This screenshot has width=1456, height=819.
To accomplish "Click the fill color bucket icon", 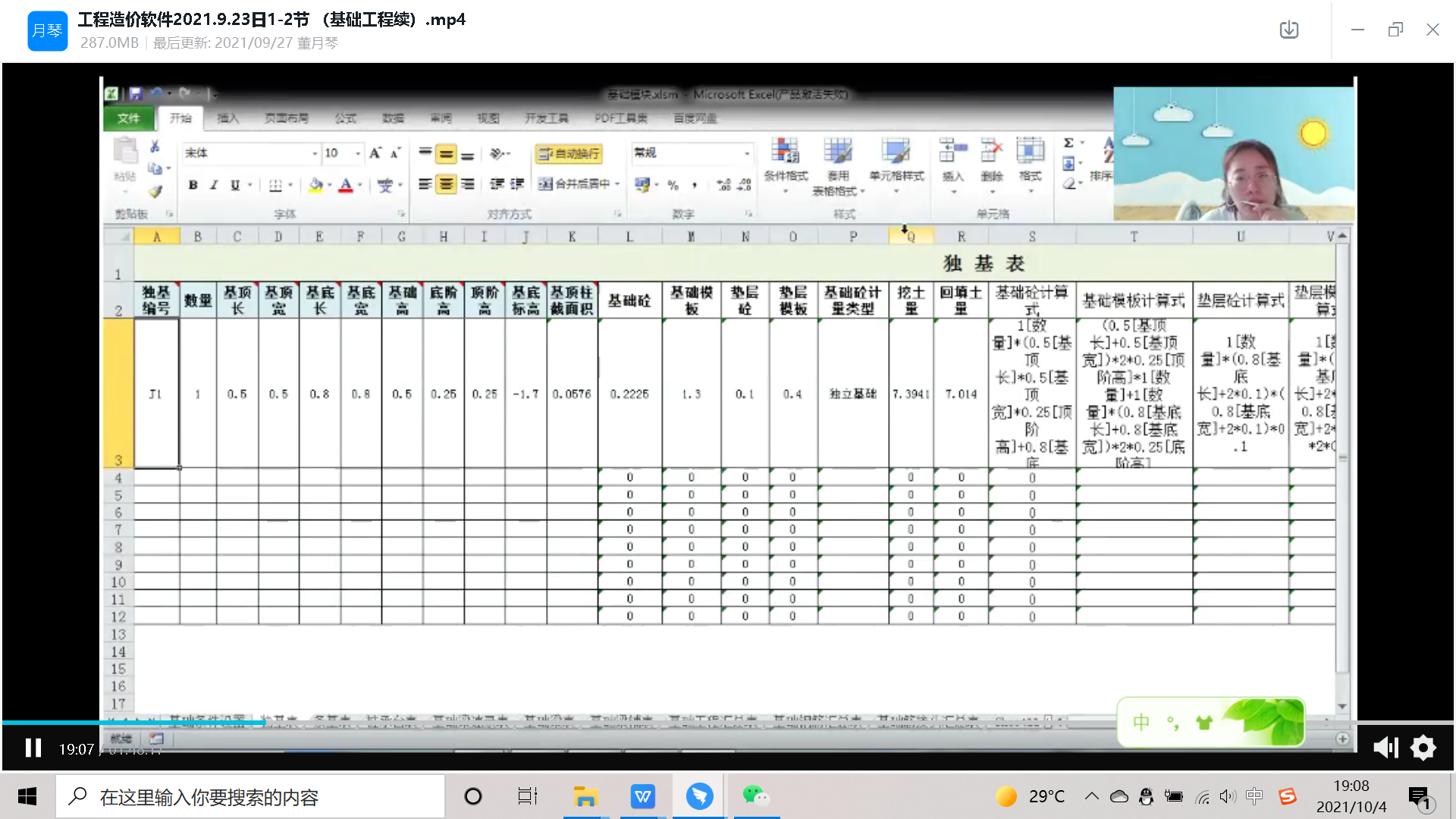I will pos(315,185).
